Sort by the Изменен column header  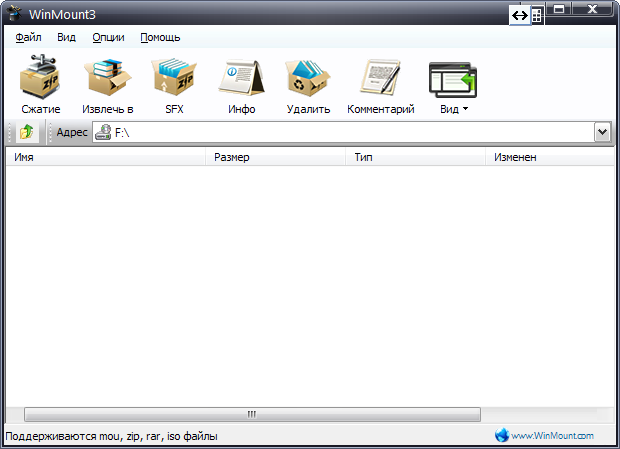point(550,157)
